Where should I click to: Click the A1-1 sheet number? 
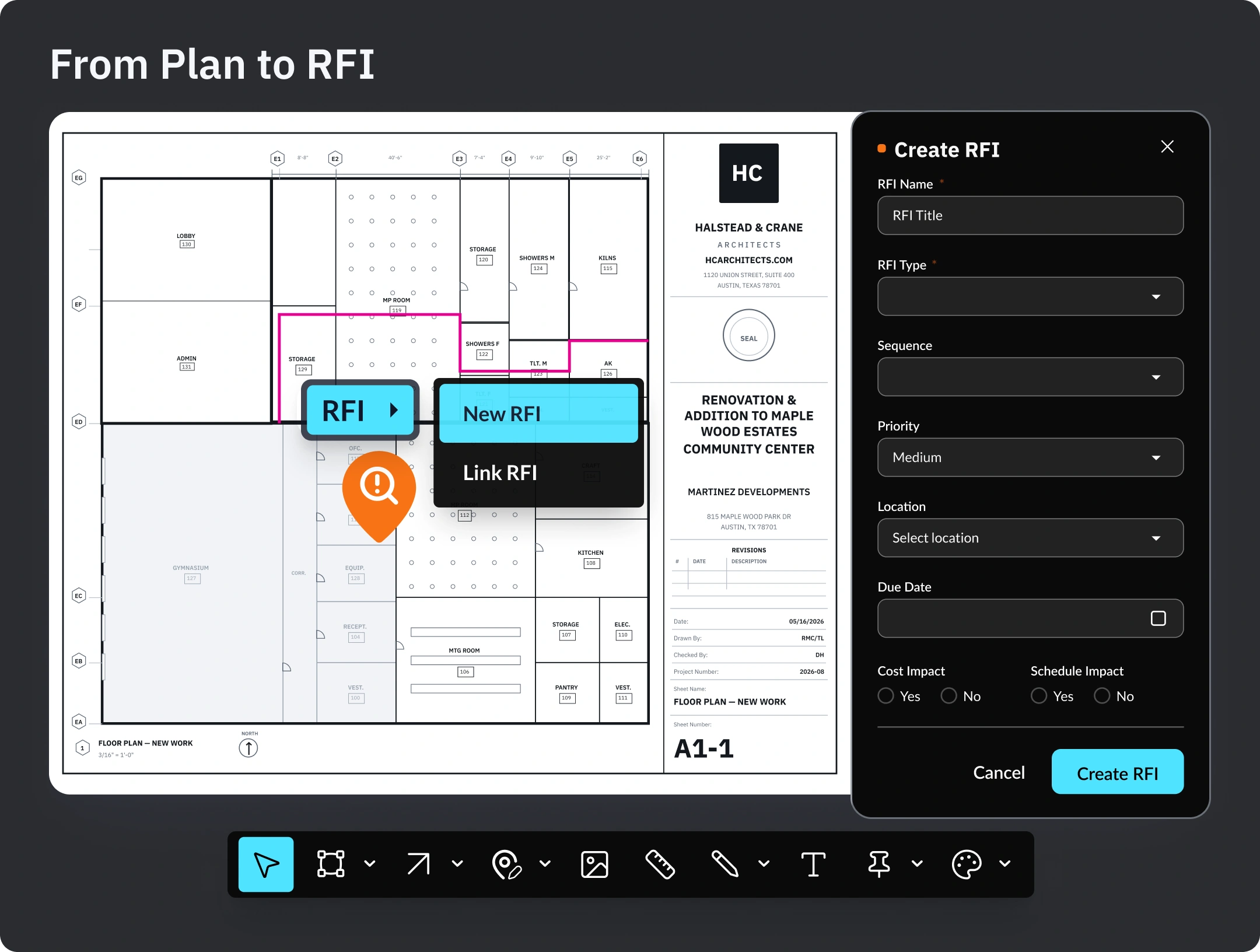pyautogui.click(x=703, y=749)
